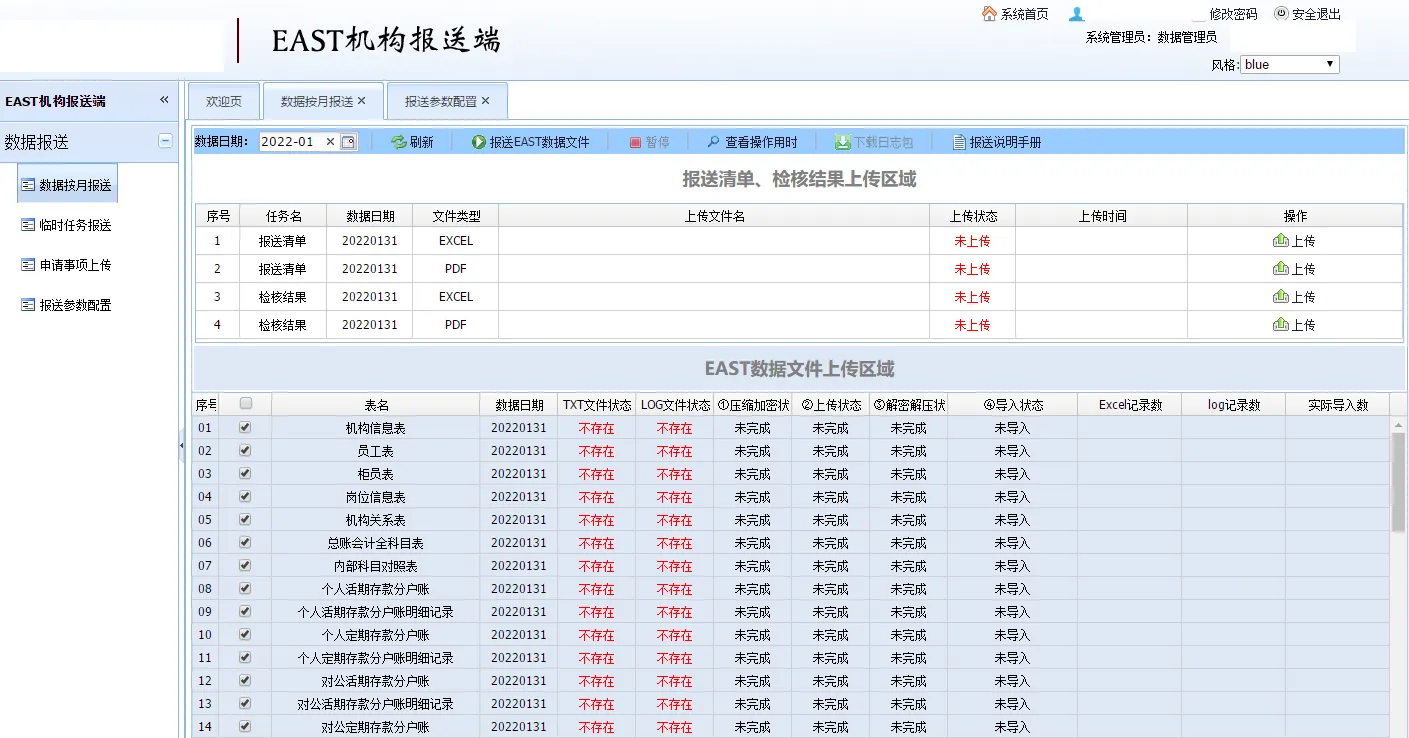Click the upload icon for row 1 报送清单 EXCEL

click(x=1280, y=241)
